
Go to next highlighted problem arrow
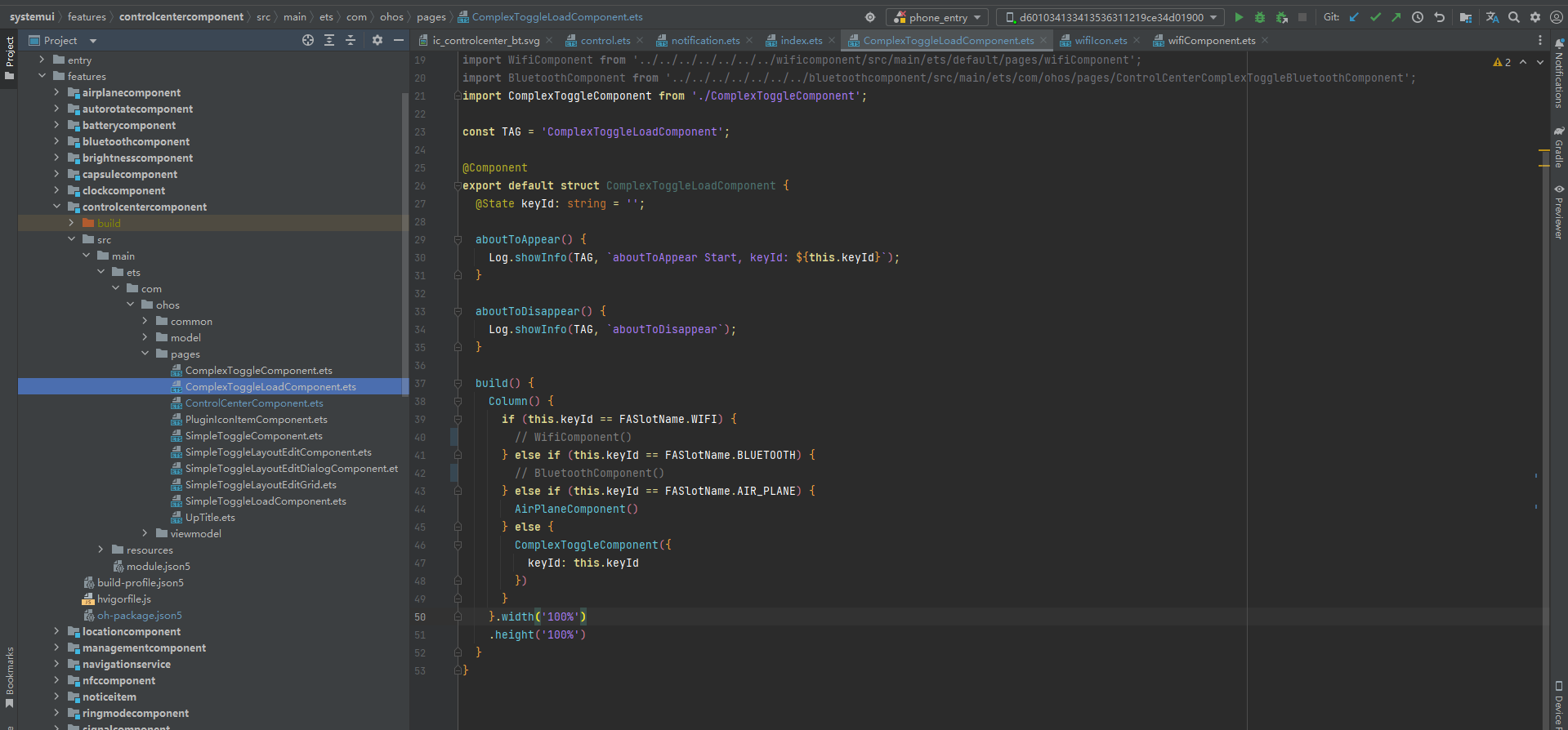[x=1540, y=62]
